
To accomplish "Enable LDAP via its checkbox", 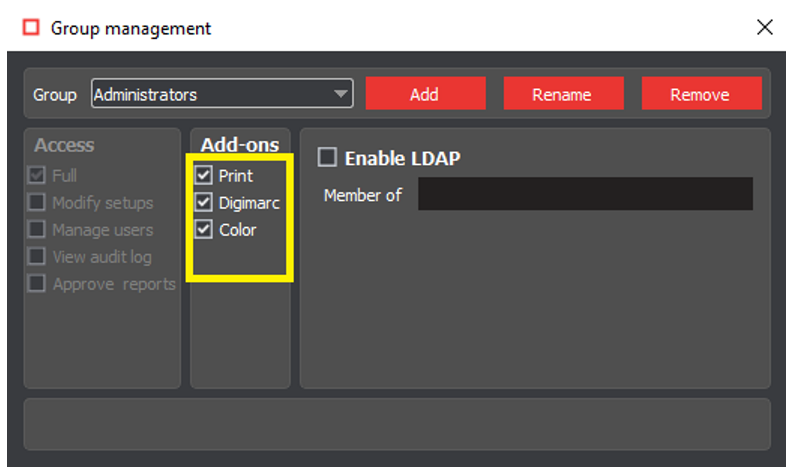I will [x=327, y=157].
